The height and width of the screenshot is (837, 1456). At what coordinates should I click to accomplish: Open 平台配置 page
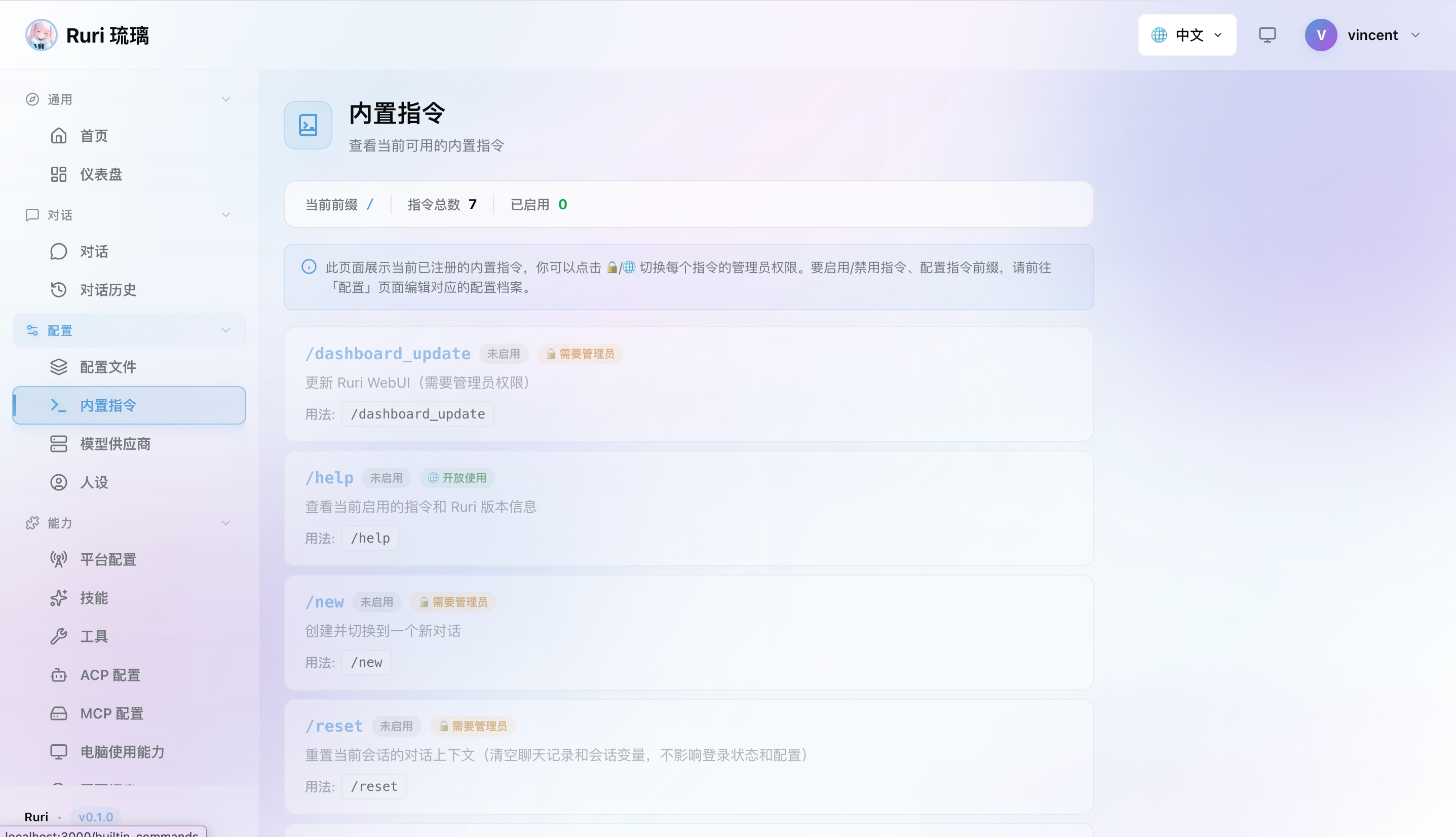coord(129,559)
